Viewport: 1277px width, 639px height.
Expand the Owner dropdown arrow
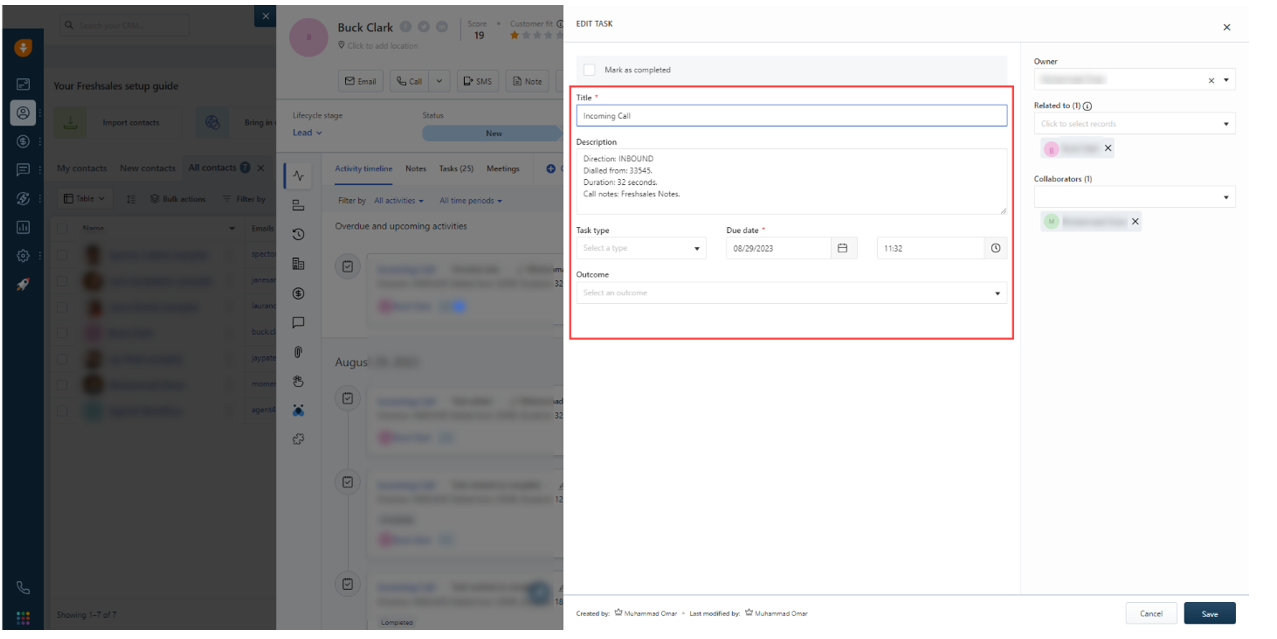point(1227,80)
